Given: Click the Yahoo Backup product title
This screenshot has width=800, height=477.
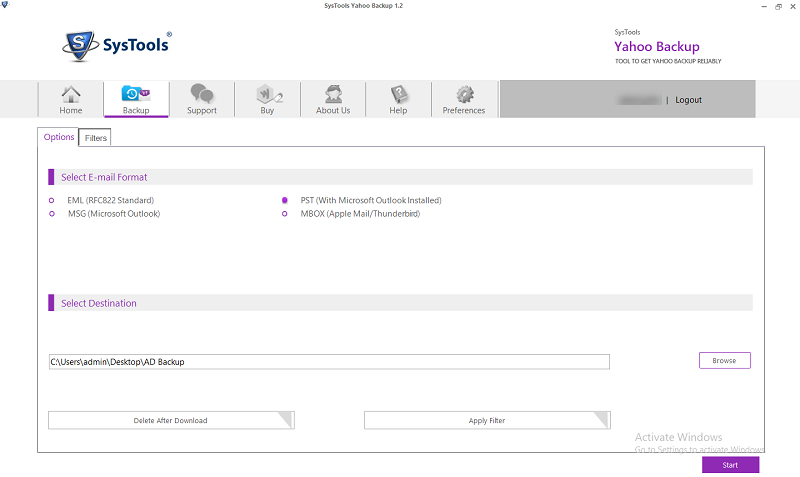Looking at the screenshot, I should [657, 46].
